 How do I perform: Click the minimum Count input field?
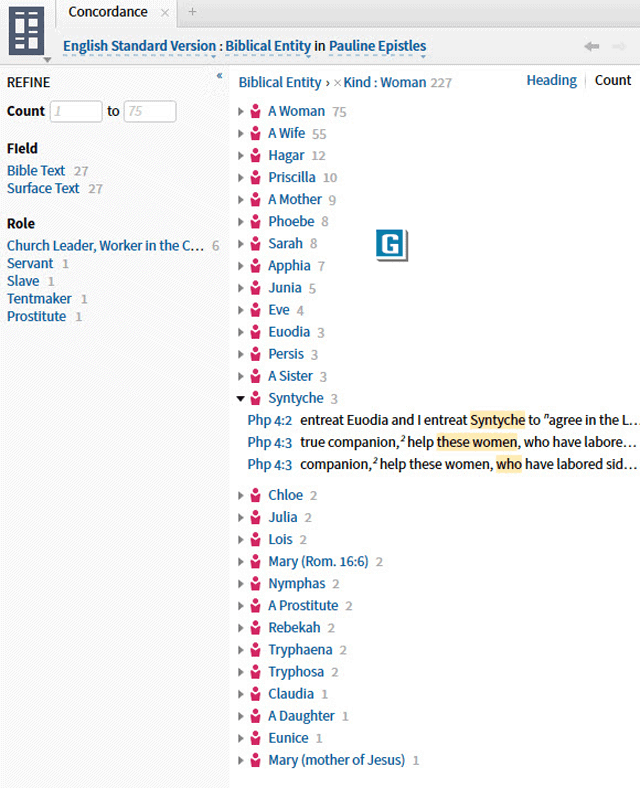point(76,111)
